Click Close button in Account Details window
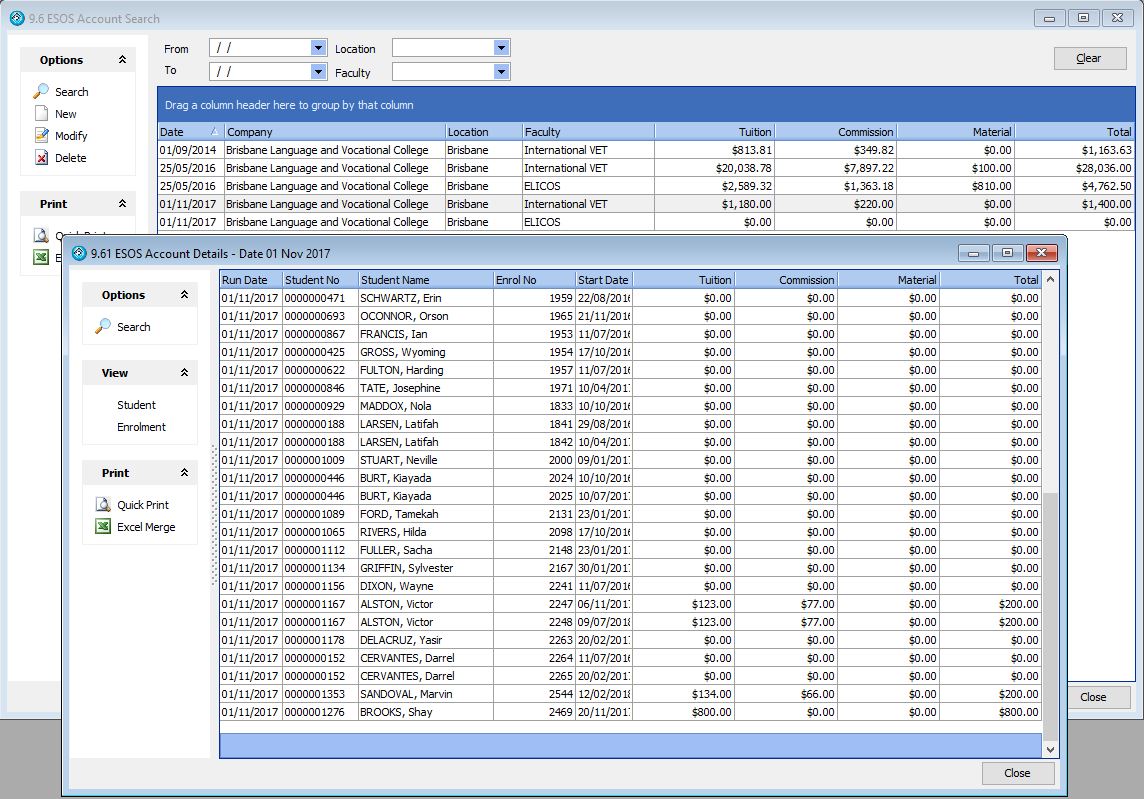The height and width of the screenshot is (799, 1144). [x=1017, y=773]
